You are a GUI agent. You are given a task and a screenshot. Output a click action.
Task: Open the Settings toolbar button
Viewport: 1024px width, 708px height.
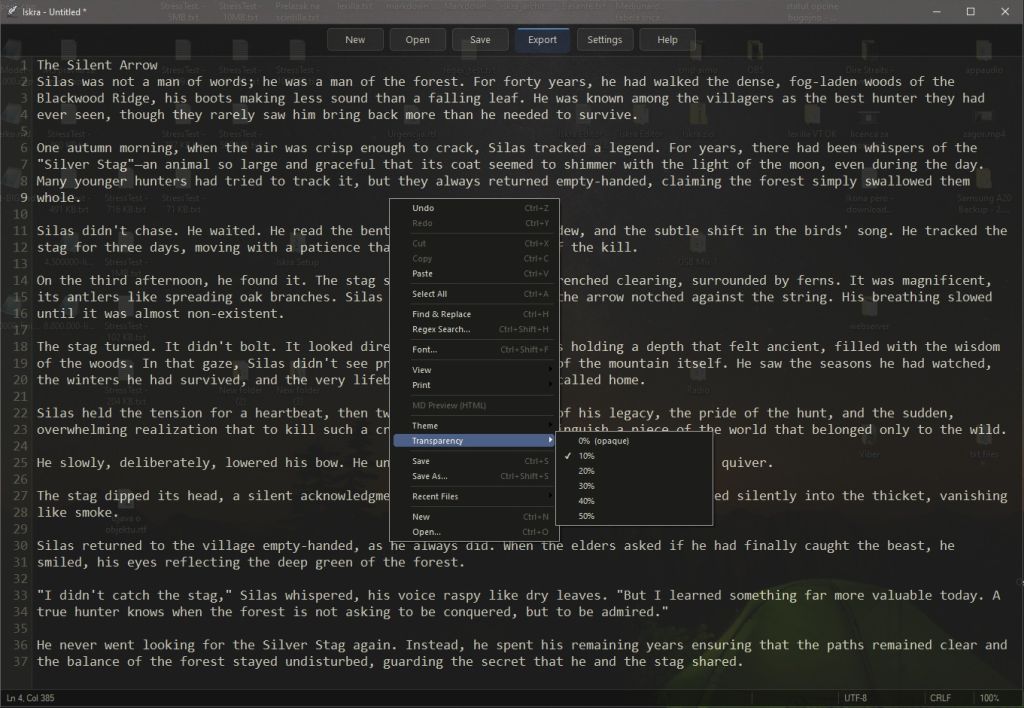click(604, 40)
